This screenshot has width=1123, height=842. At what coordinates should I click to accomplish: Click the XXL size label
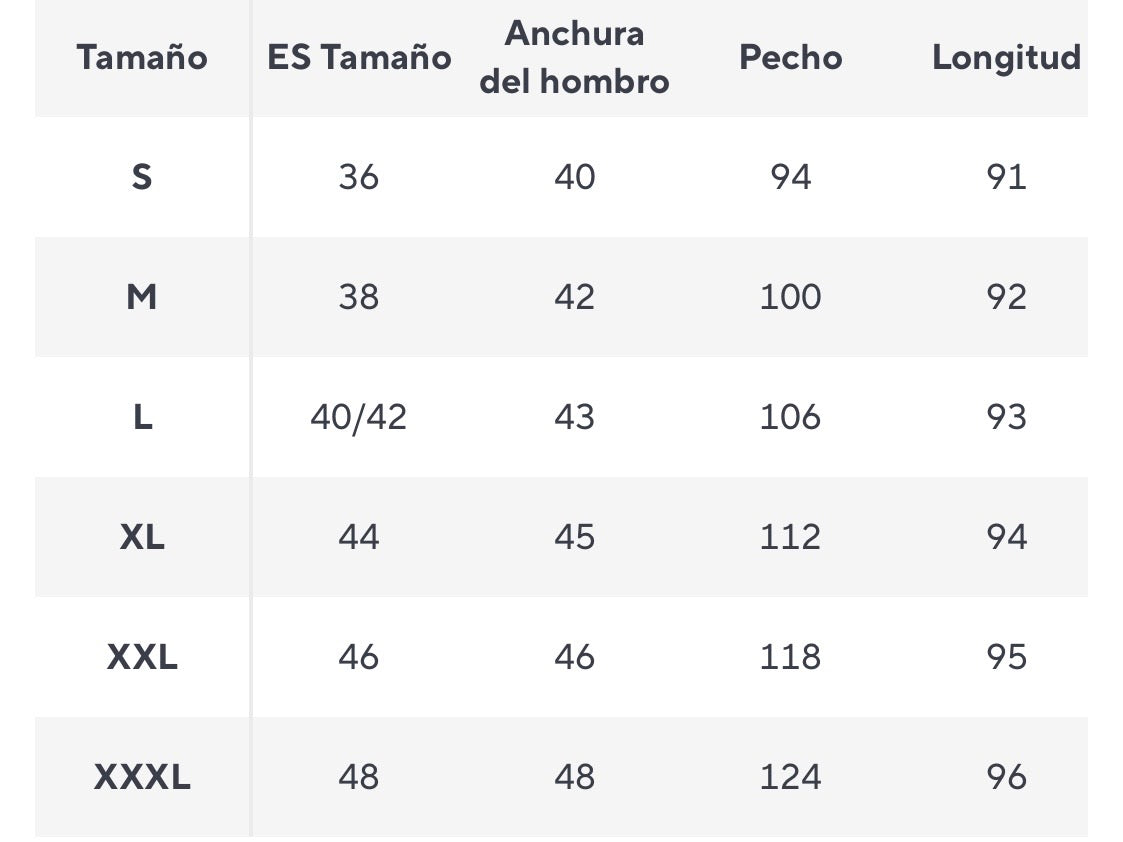pyautogui.click(x=142, y=657)
